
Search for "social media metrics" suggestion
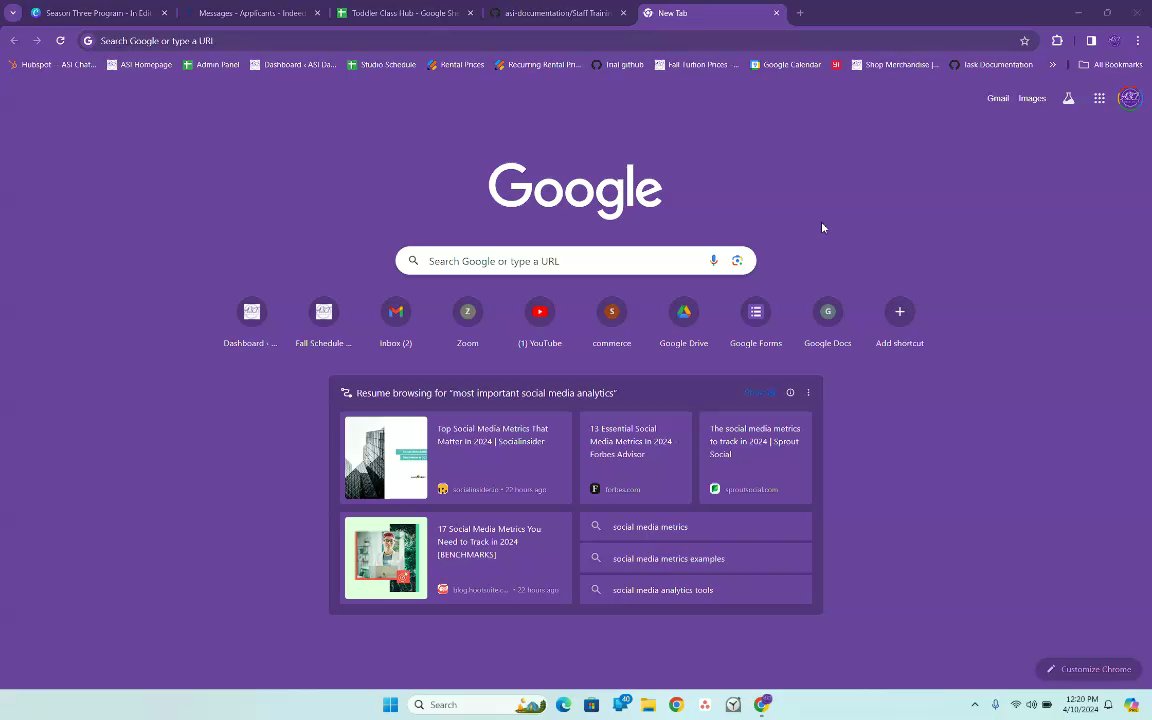[696, 527]
